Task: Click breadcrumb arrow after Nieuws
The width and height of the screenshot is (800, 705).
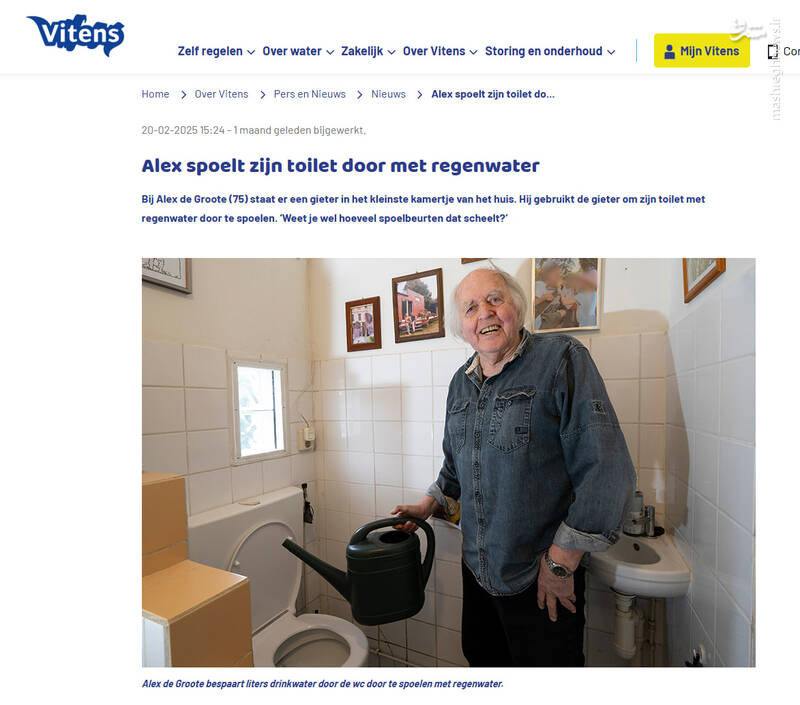Action: (x=419, y=95)
